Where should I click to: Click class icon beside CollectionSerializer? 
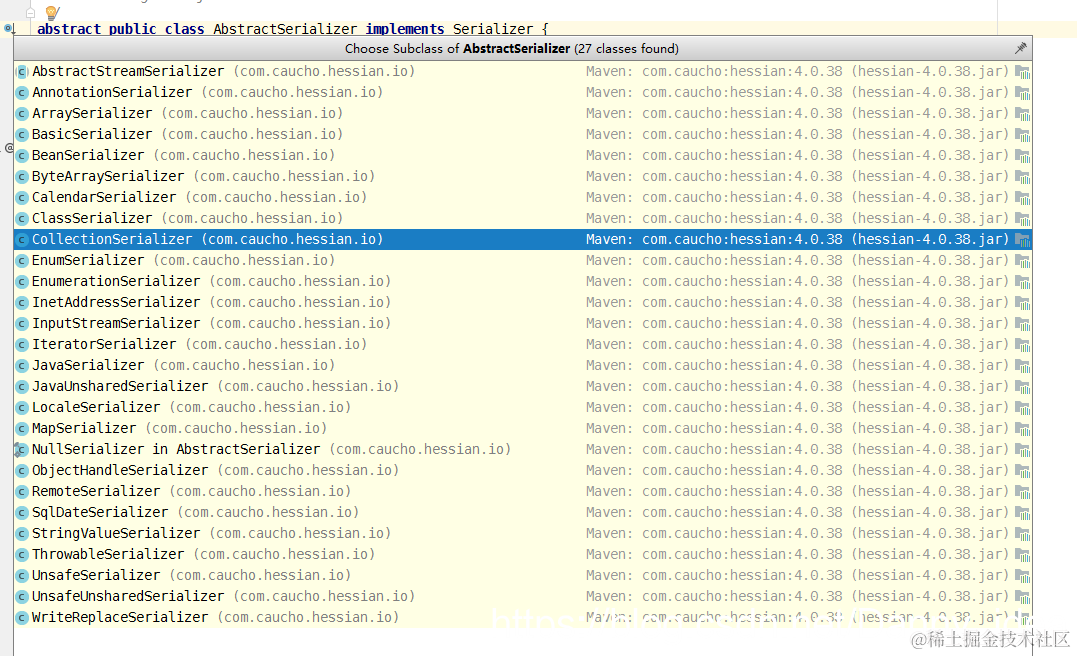click(22, 240)
